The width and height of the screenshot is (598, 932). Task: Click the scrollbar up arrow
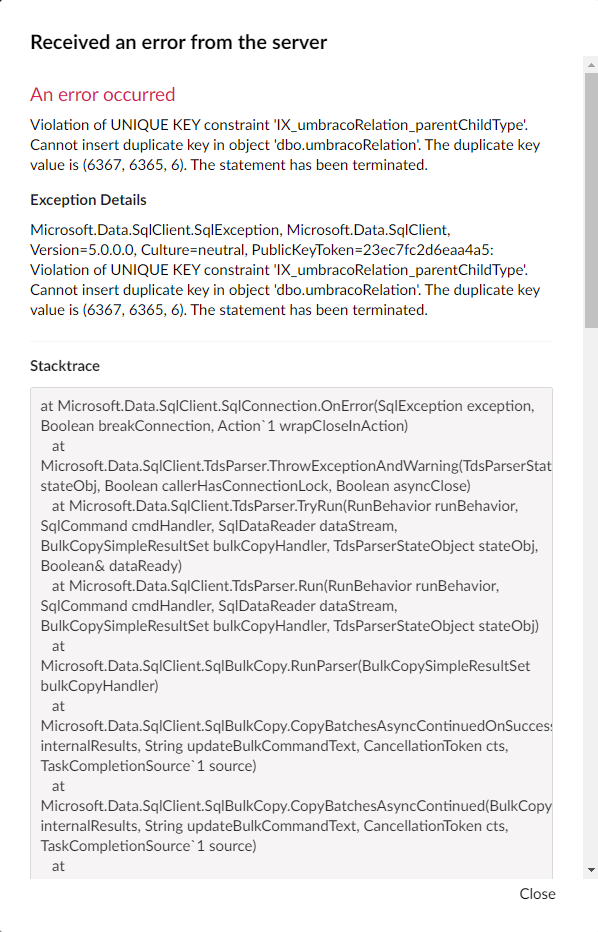coord(591,65)
